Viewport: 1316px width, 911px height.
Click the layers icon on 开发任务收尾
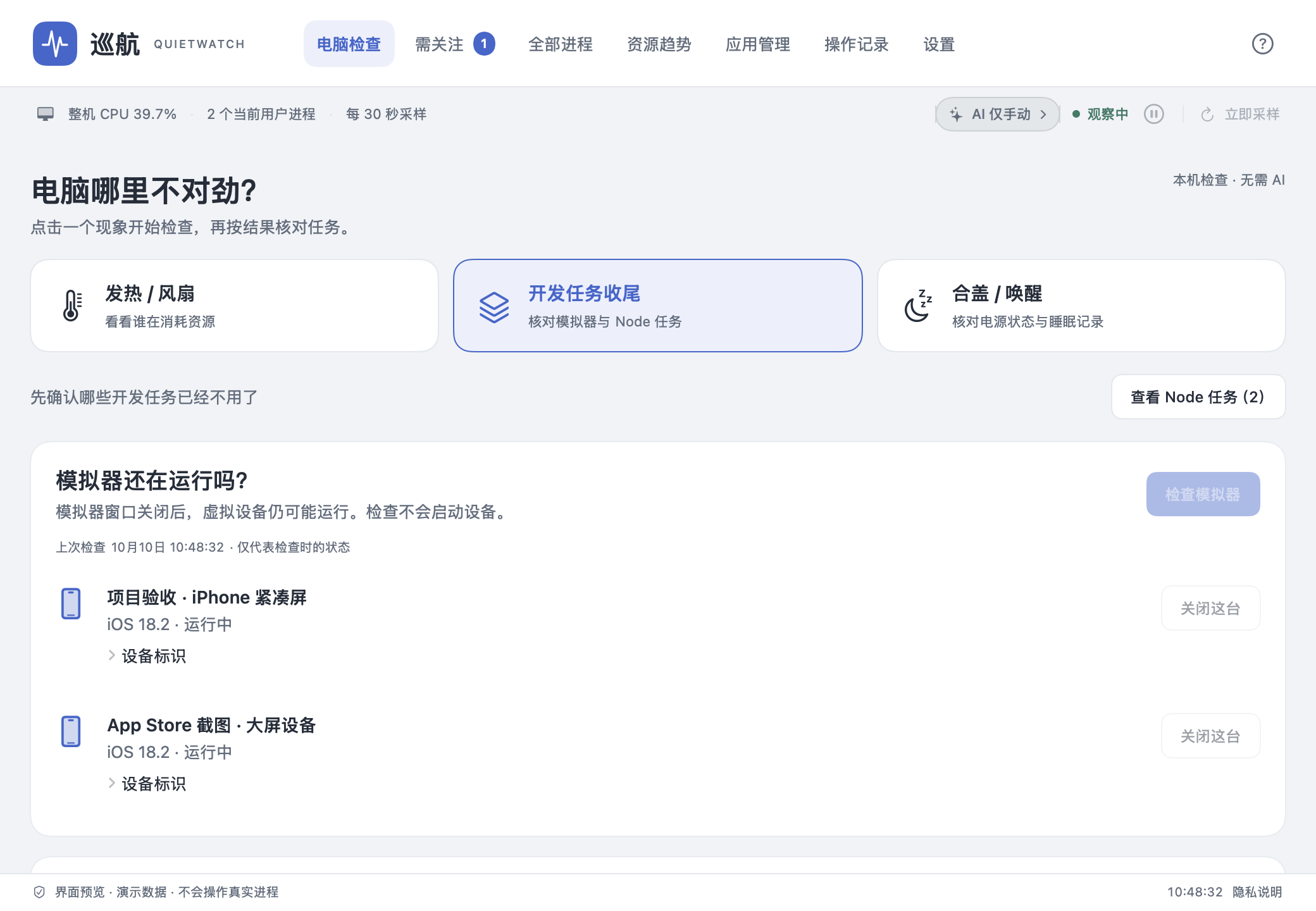coord(494,307)
